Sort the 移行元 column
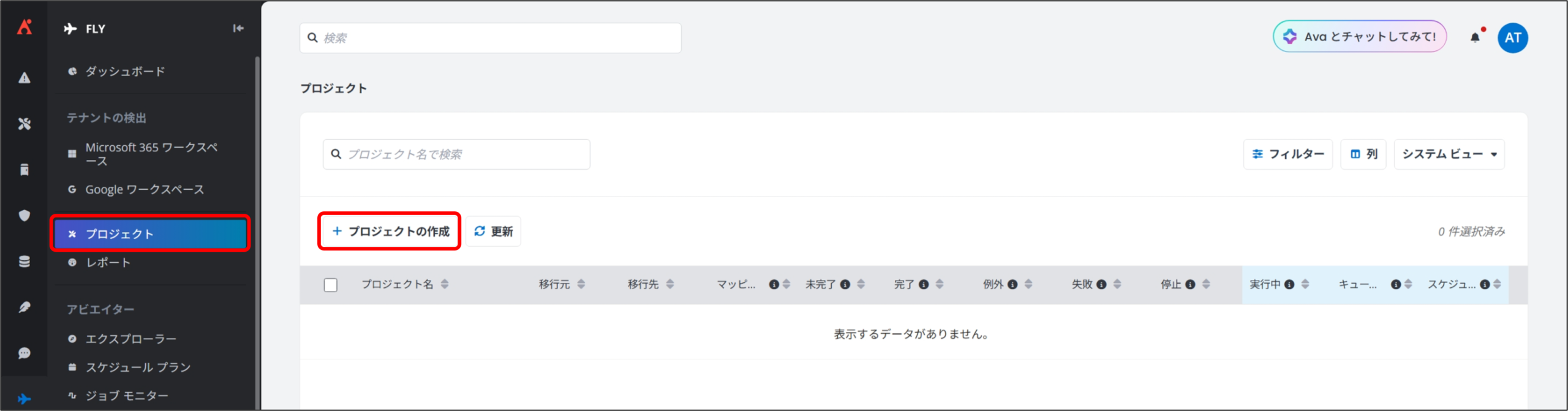This screenshot has height=411, width=1568. [x=581, y=284]
